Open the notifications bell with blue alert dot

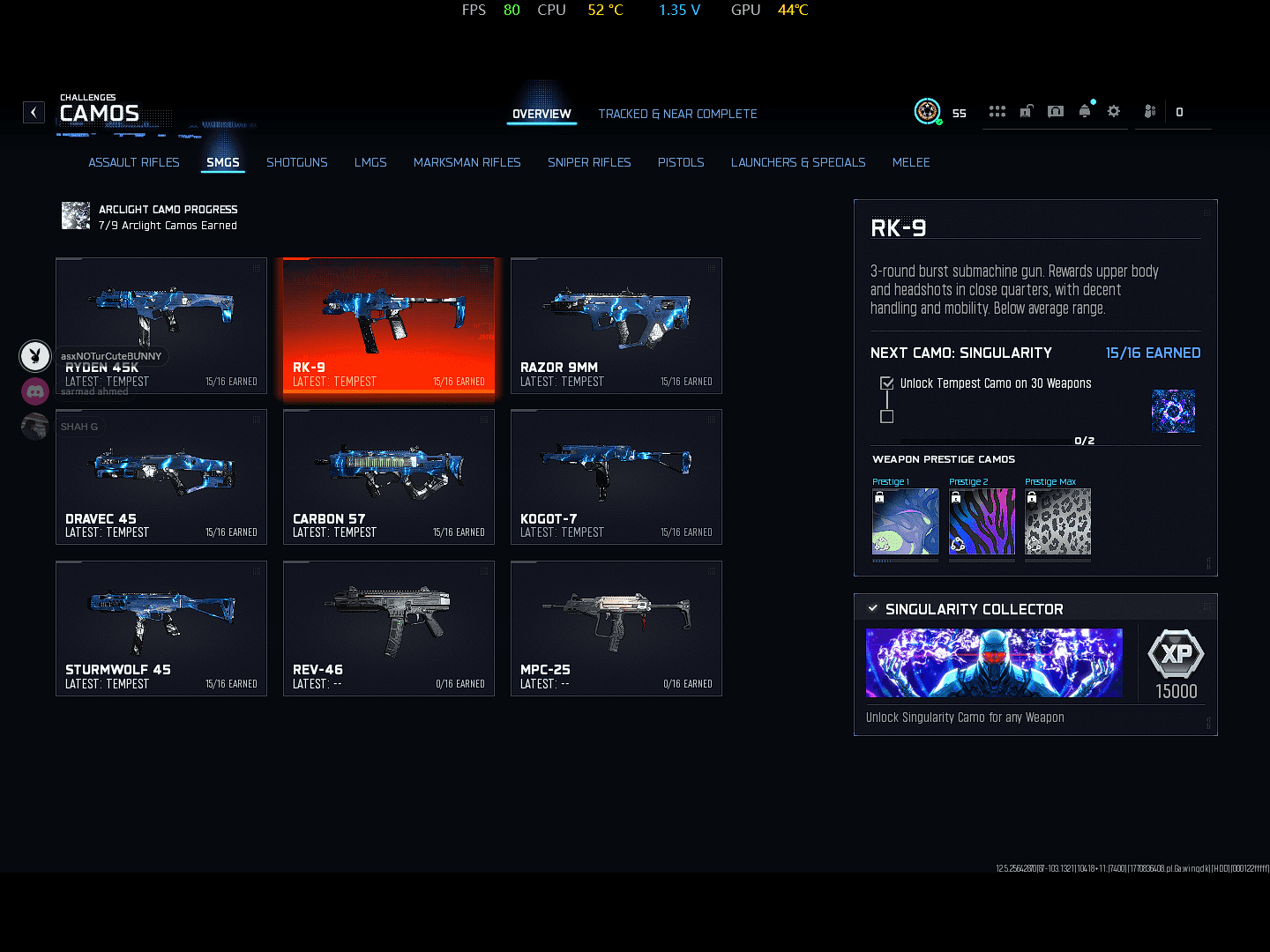pyautogui.click(x=1085, y=111)
